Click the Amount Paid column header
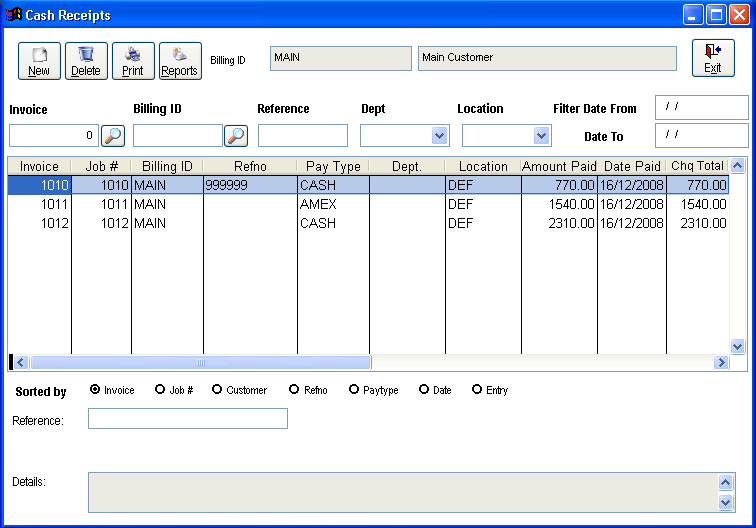This screenshot has height=528, width=756. pos(559,166)
